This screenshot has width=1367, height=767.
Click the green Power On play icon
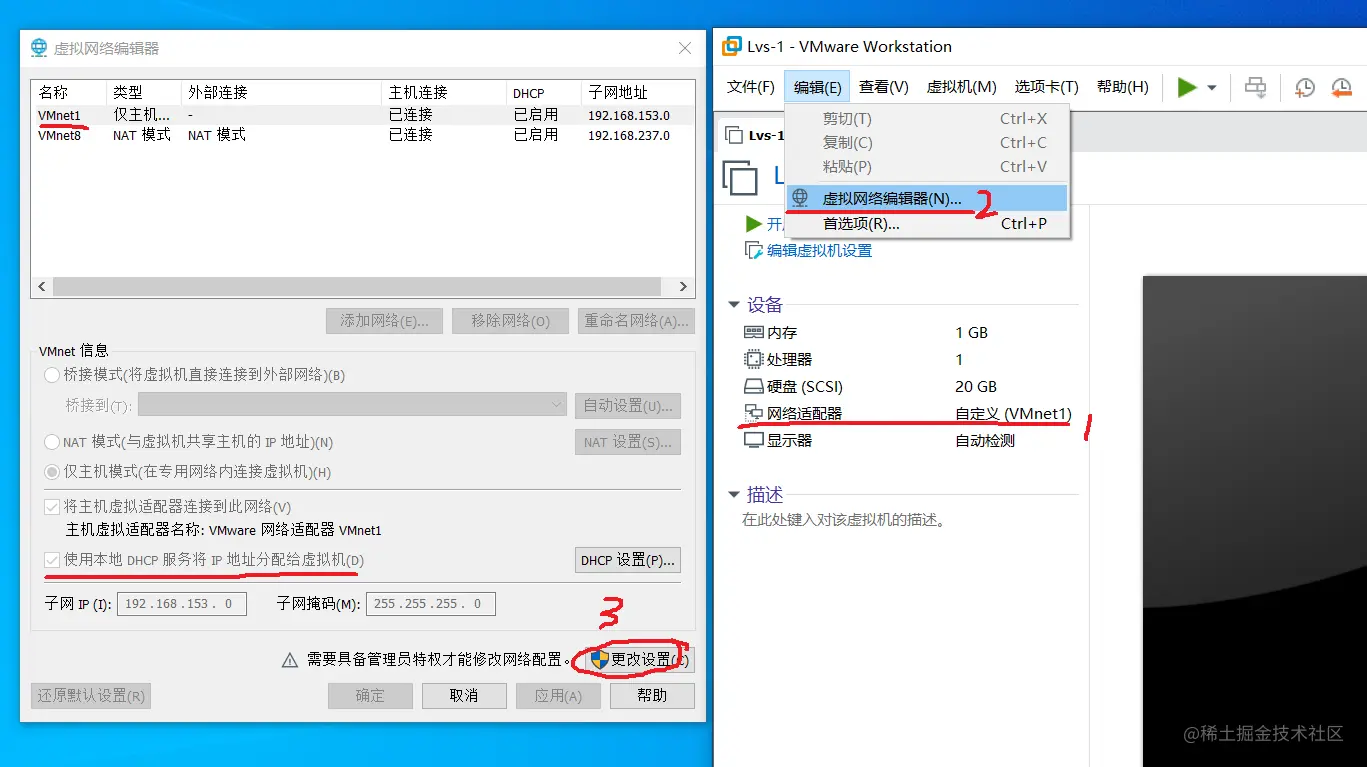tap(1187, 88)
